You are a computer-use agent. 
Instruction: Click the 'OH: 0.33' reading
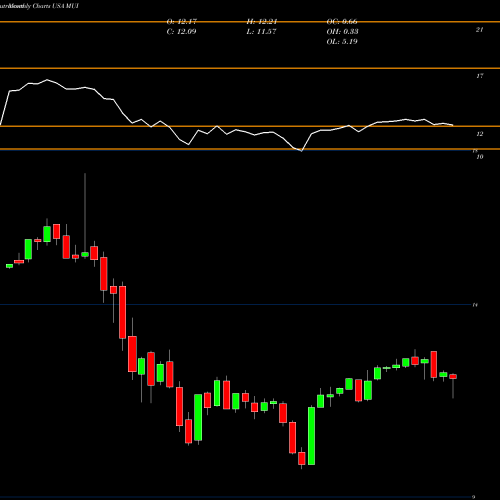(342, 32)
